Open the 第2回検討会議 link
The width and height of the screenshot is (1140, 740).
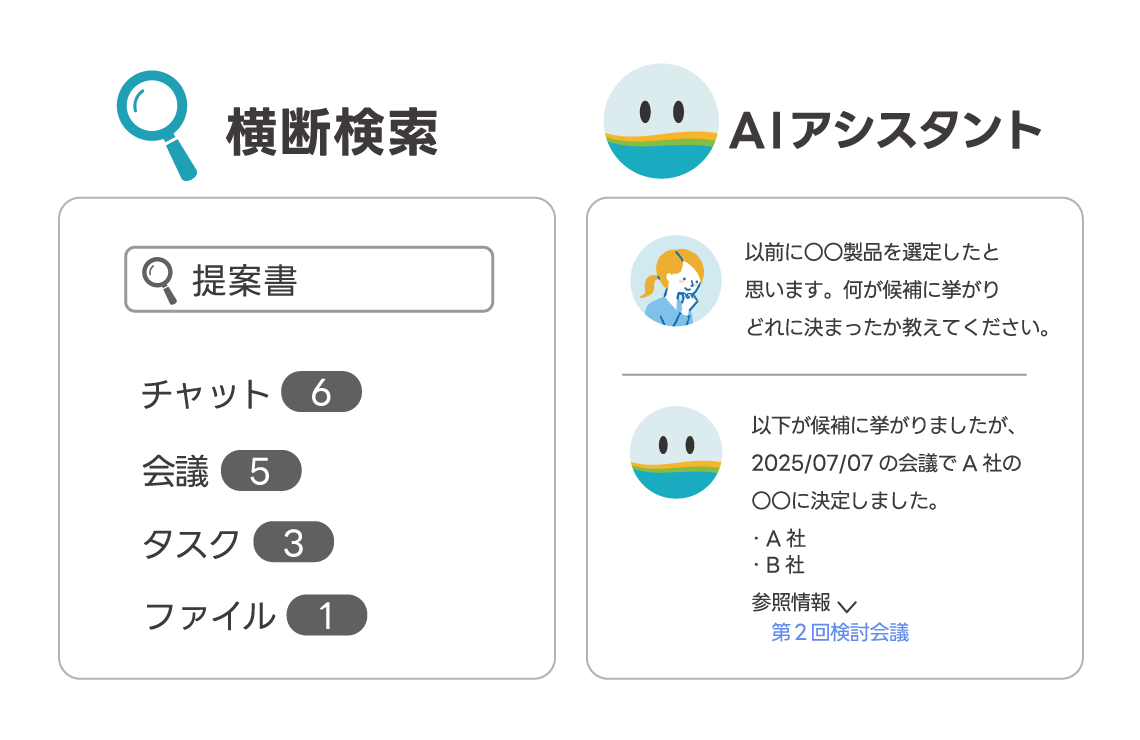840,632
